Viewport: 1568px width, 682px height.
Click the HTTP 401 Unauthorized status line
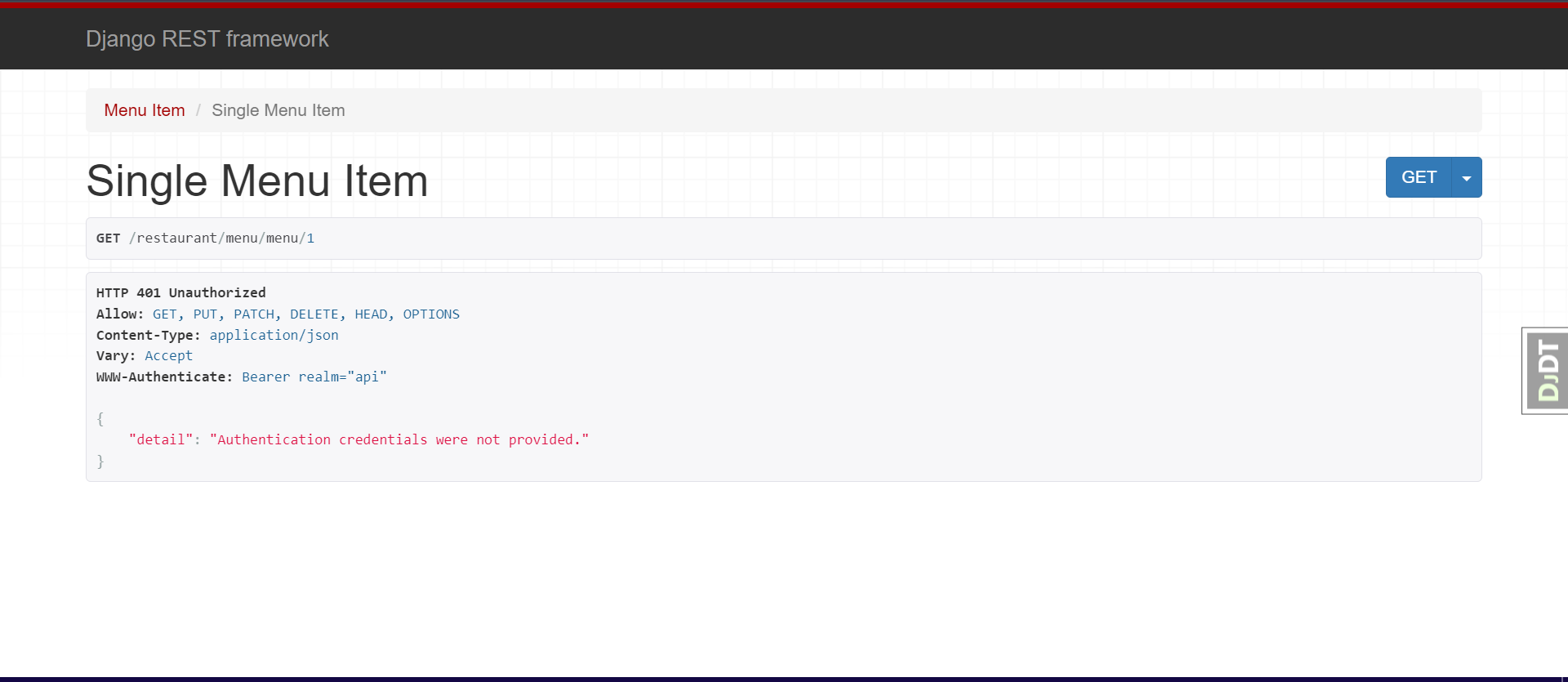coord(181,292)
